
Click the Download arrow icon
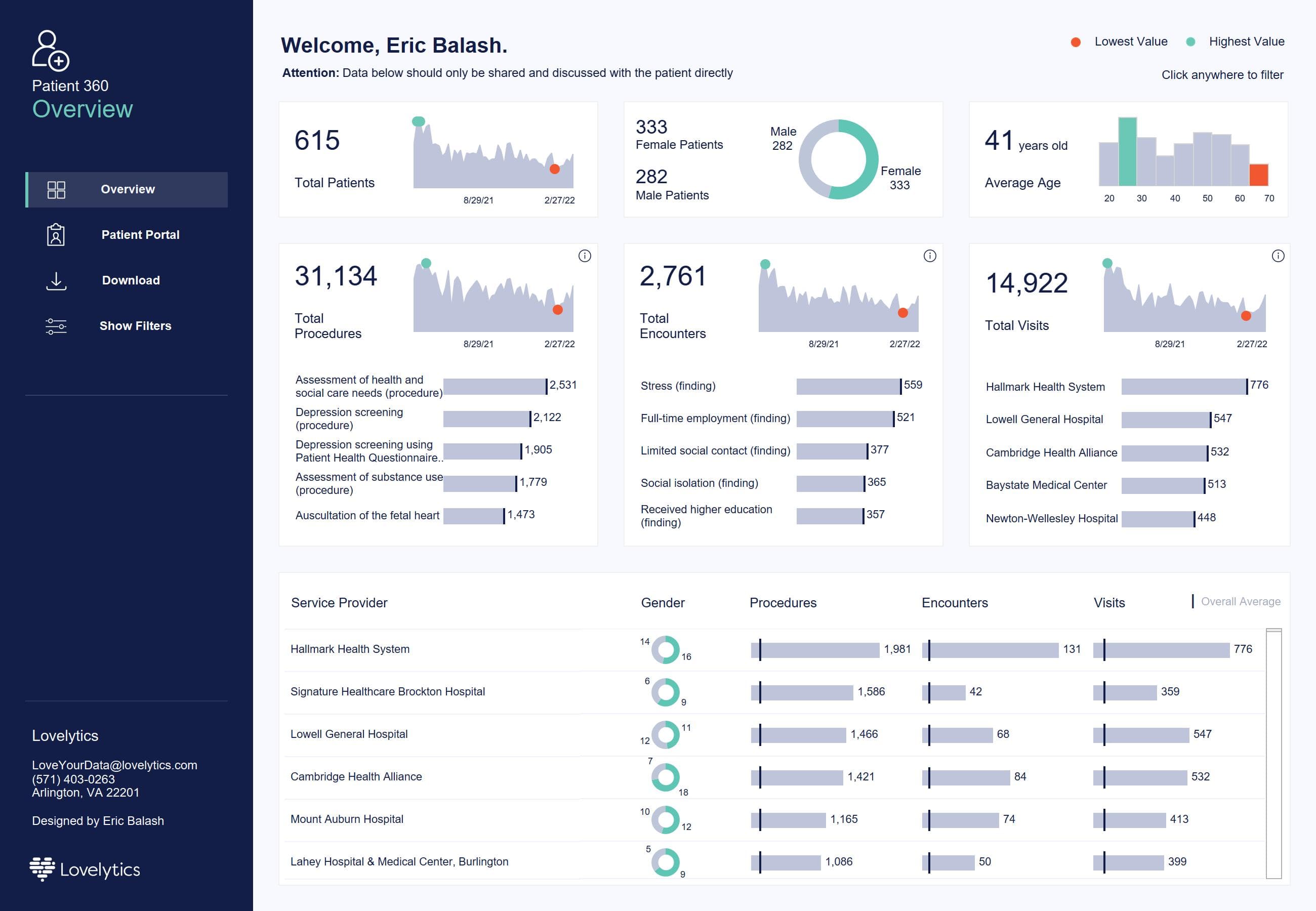[x=56, y=281]
